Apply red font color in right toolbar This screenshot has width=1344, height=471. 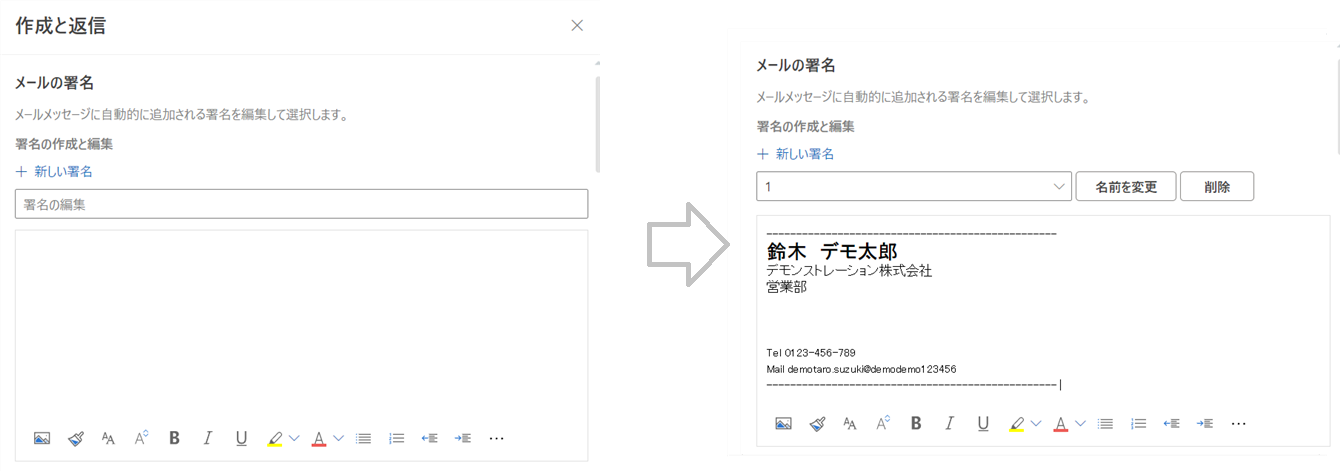1061,423
